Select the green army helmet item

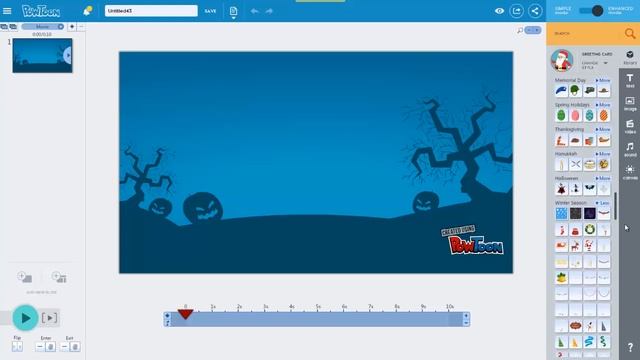tap(575, 91)
